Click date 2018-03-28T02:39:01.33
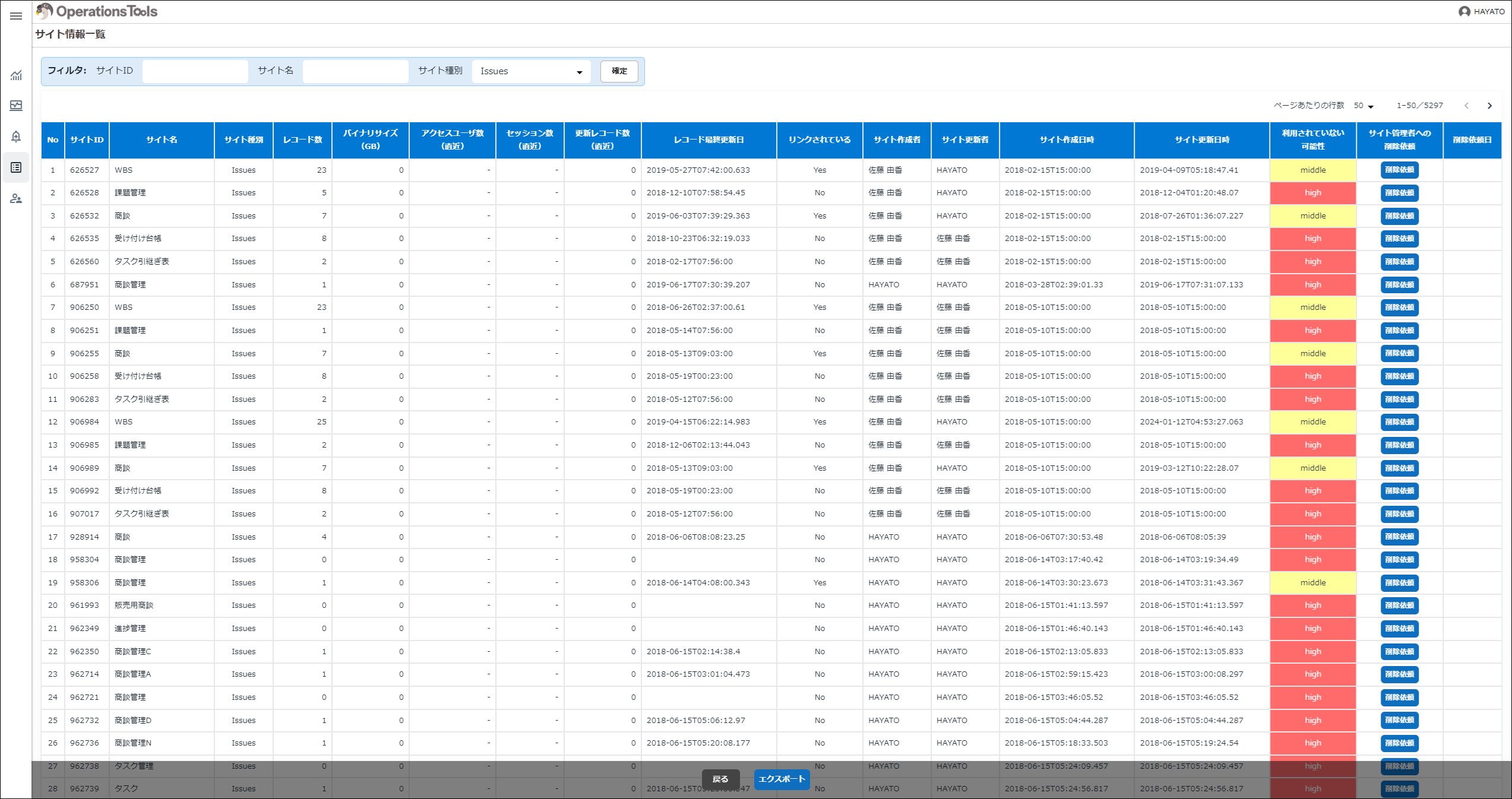Viewport: 1512px width, 799px height. click(1054, 285)
